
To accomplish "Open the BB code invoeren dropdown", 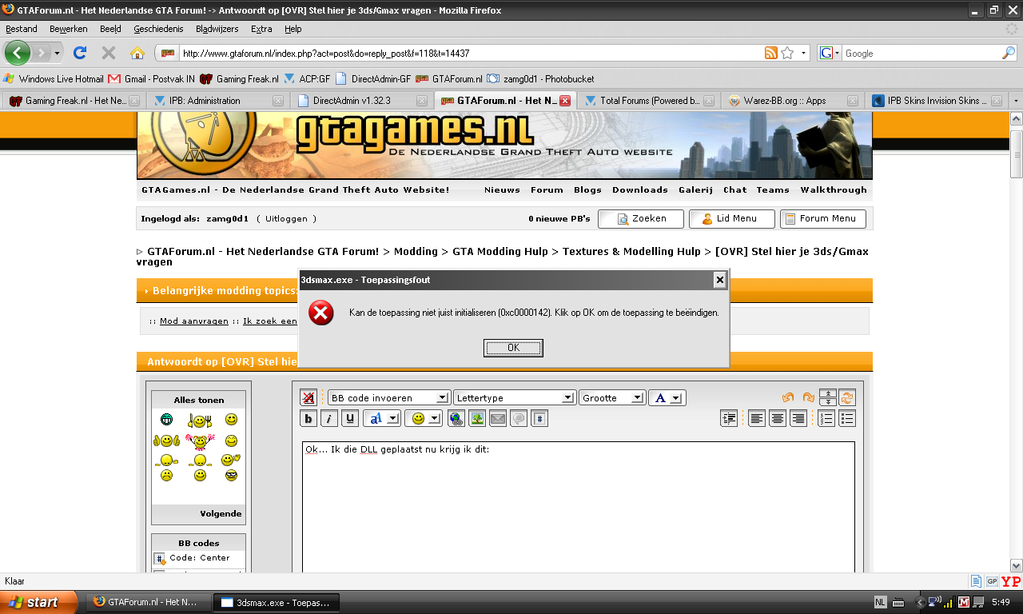I will [388, 397].
